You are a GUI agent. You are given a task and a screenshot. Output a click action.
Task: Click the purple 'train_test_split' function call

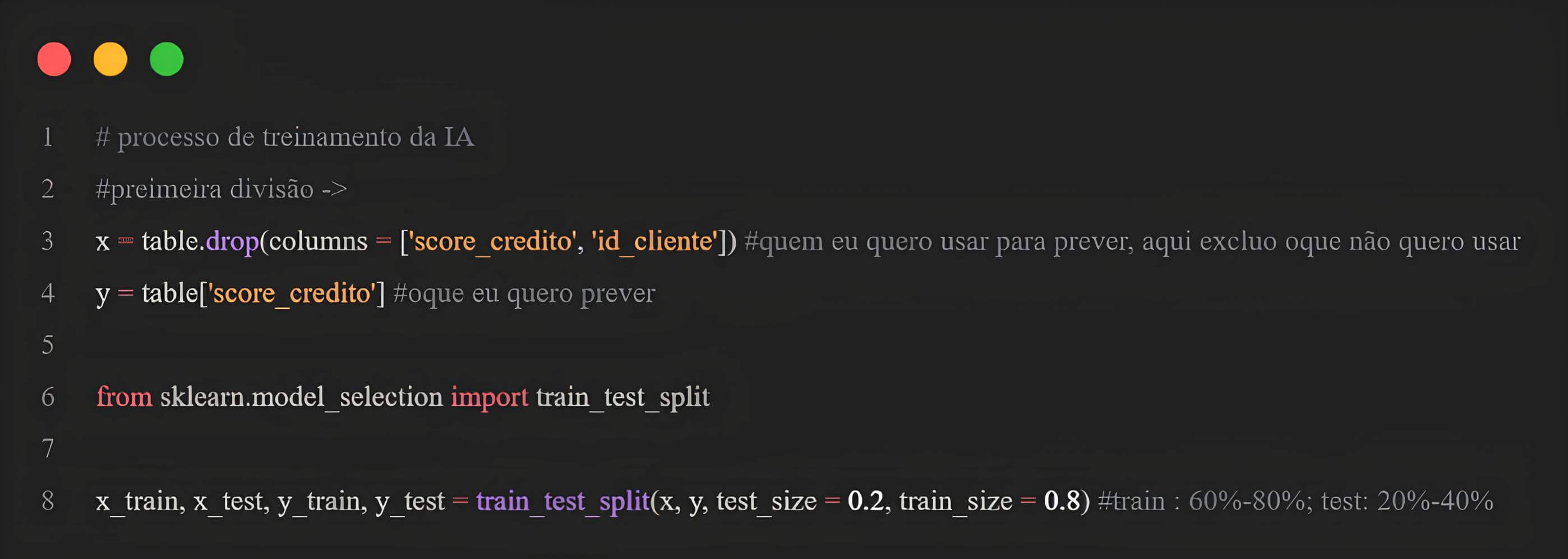click(x=562, y=502)
